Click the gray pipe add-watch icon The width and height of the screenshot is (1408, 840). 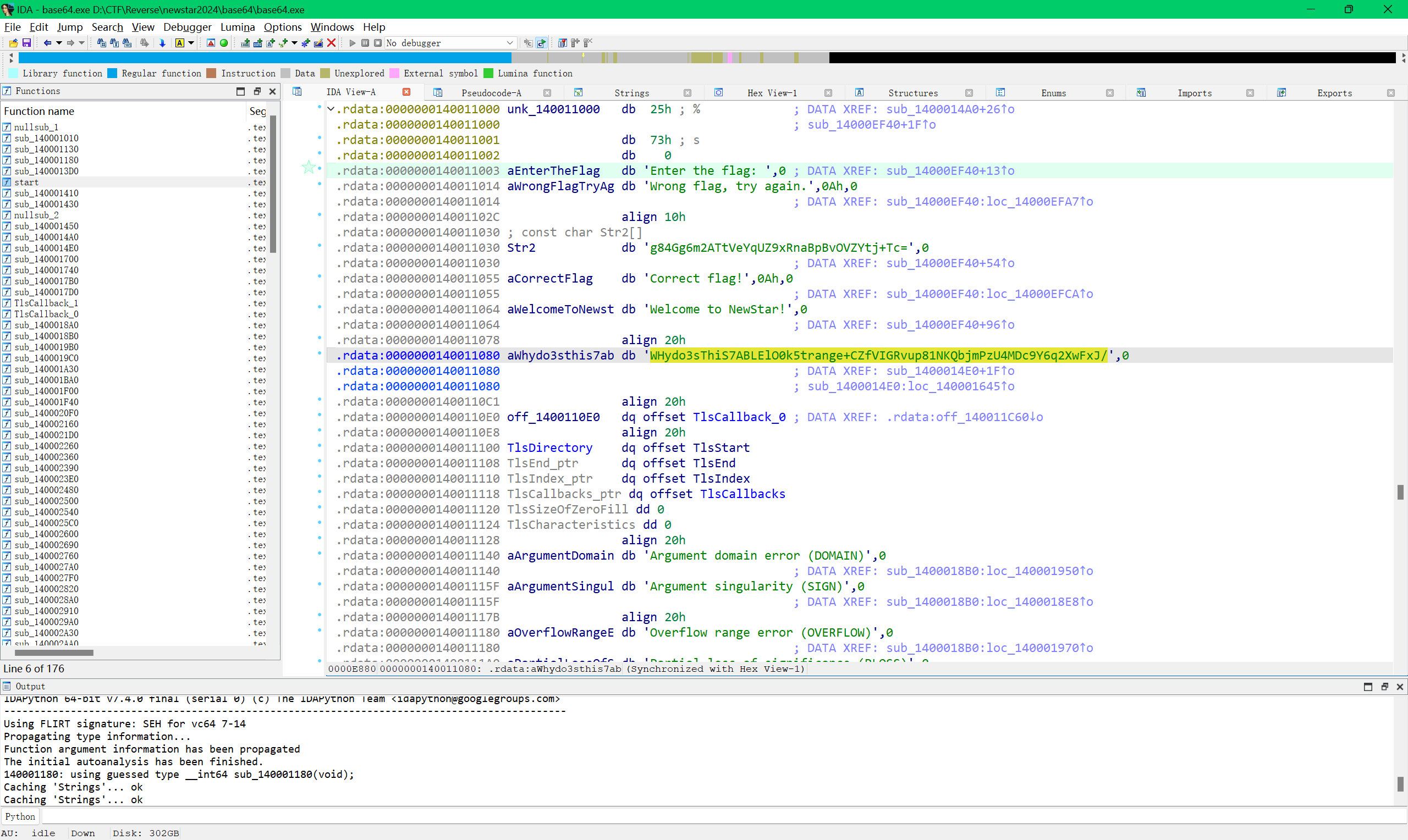(575, 43)
